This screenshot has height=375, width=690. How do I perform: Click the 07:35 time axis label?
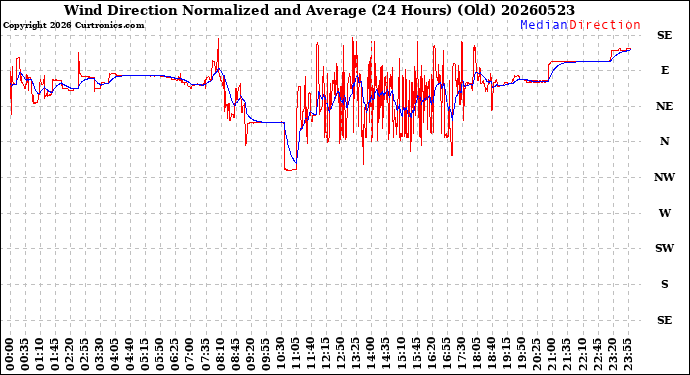pos(205,354)
